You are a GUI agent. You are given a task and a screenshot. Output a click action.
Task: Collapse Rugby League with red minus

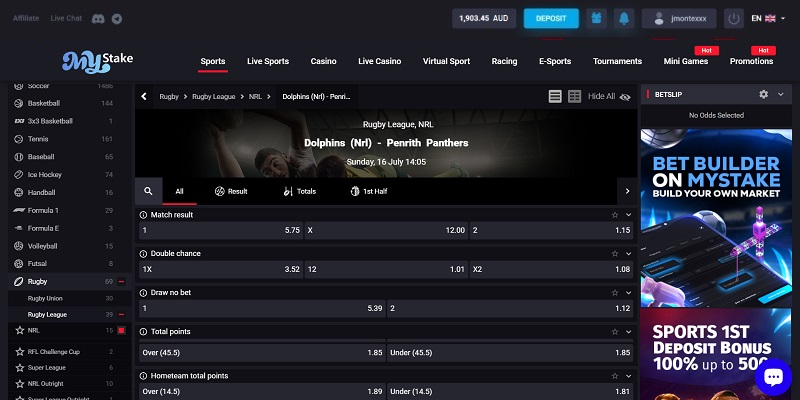point(121,315)
